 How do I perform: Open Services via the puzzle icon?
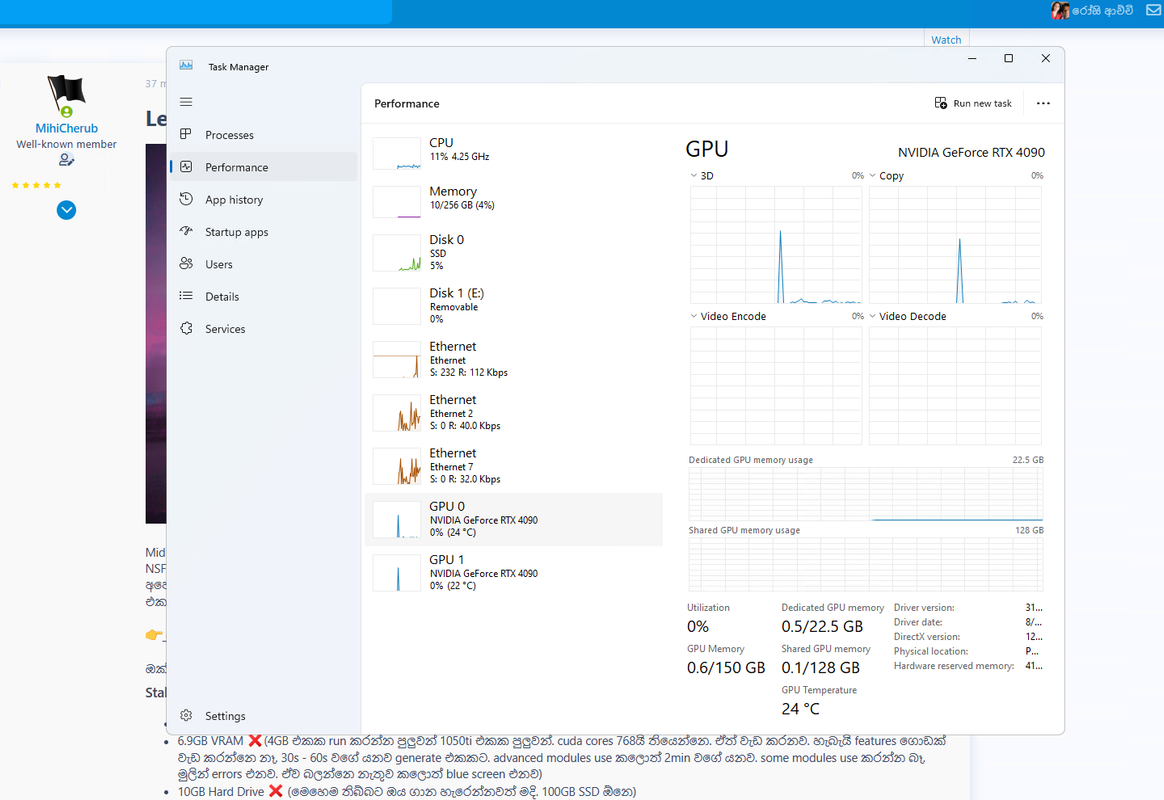[186, 328]
